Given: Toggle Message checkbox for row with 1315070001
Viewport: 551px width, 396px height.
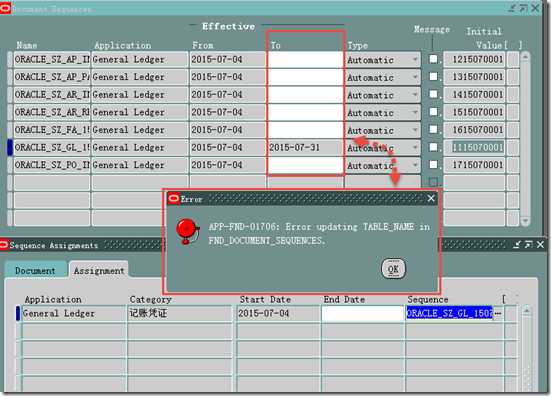Looking at the screenshot, I should pyautogui.click(x=433, y=77).
